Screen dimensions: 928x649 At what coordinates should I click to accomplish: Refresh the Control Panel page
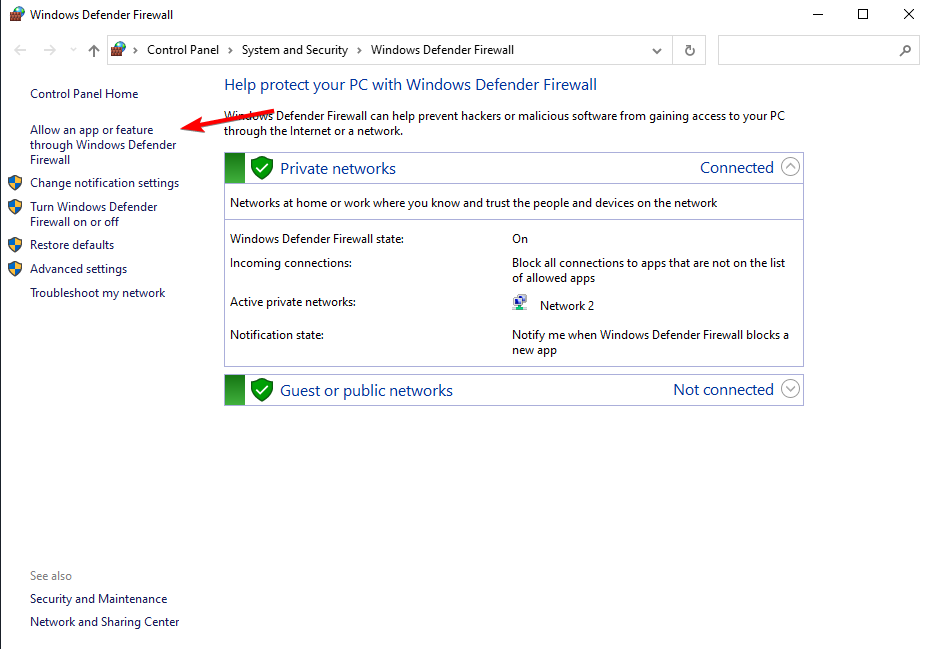point(689,50)
